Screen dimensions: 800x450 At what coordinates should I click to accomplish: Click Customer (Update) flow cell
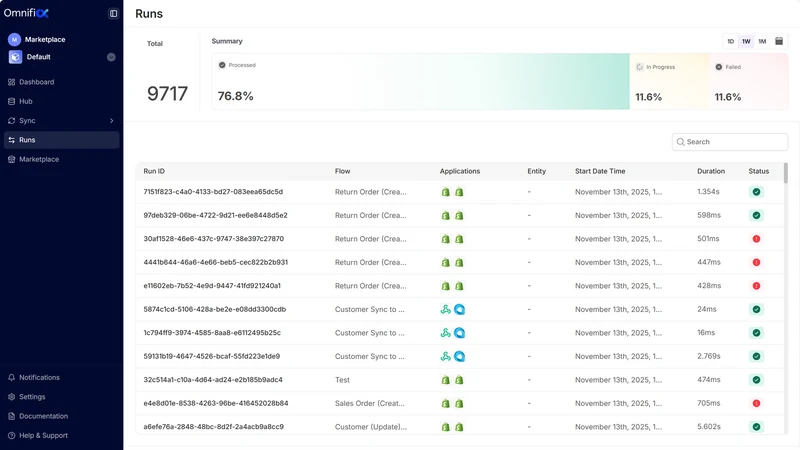371,427
